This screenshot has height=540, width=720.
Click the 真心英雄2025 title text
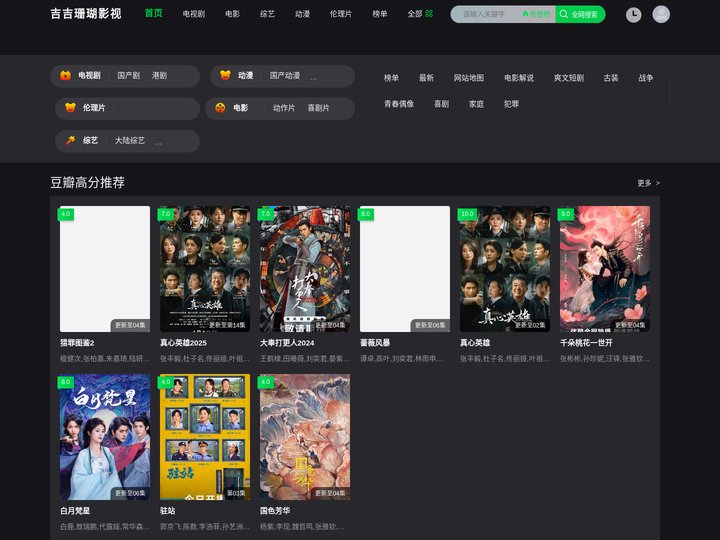(x=183, y=343)
